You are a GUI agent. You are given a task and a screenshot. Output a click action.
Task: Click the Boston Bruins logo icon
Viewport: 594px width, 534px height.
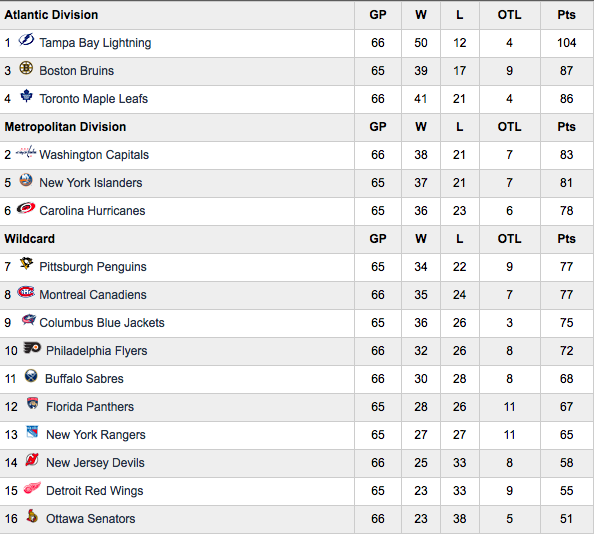(26, 68)
